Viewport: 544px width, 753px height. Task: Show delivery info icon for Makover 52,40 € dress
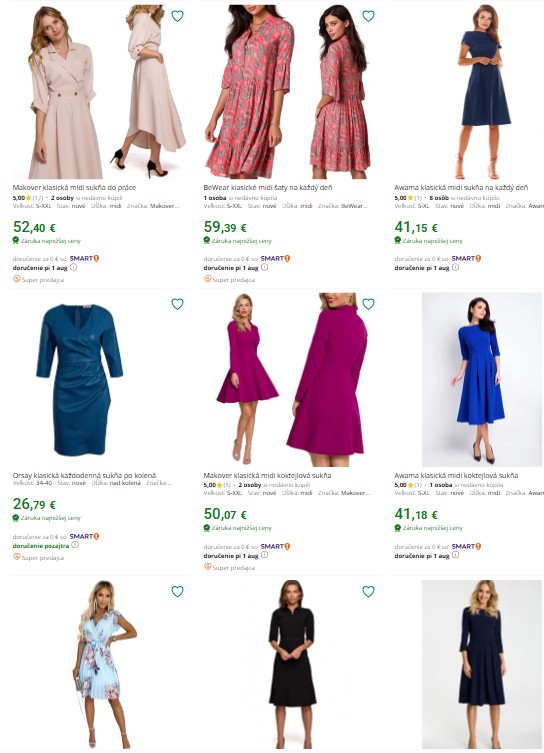point(73,267)
